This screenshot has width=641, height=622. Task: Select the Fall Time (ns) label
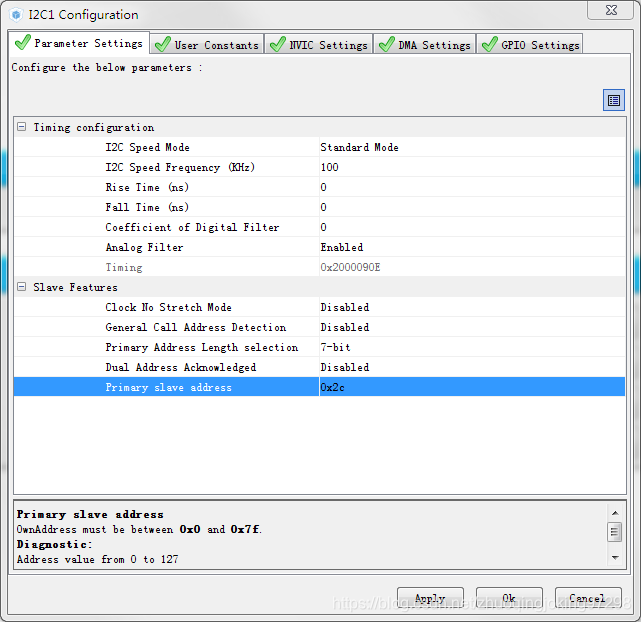[x=147, y=207]
